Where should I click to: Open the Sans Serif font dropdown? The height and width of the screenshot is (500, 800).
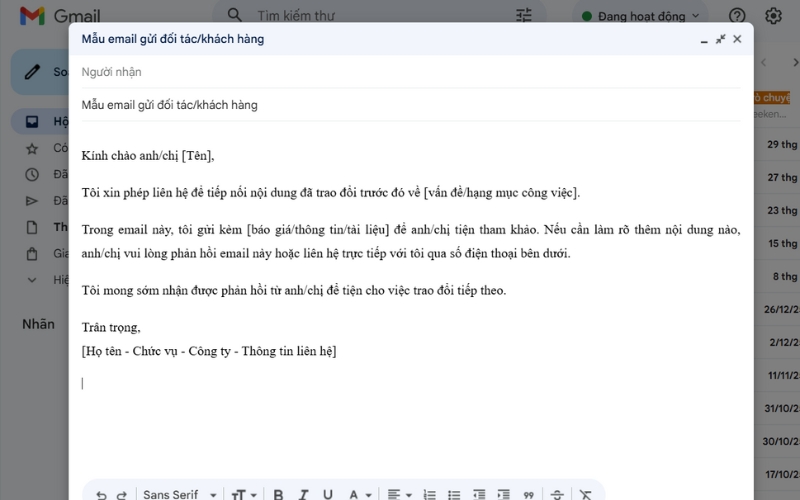(180, 494)
